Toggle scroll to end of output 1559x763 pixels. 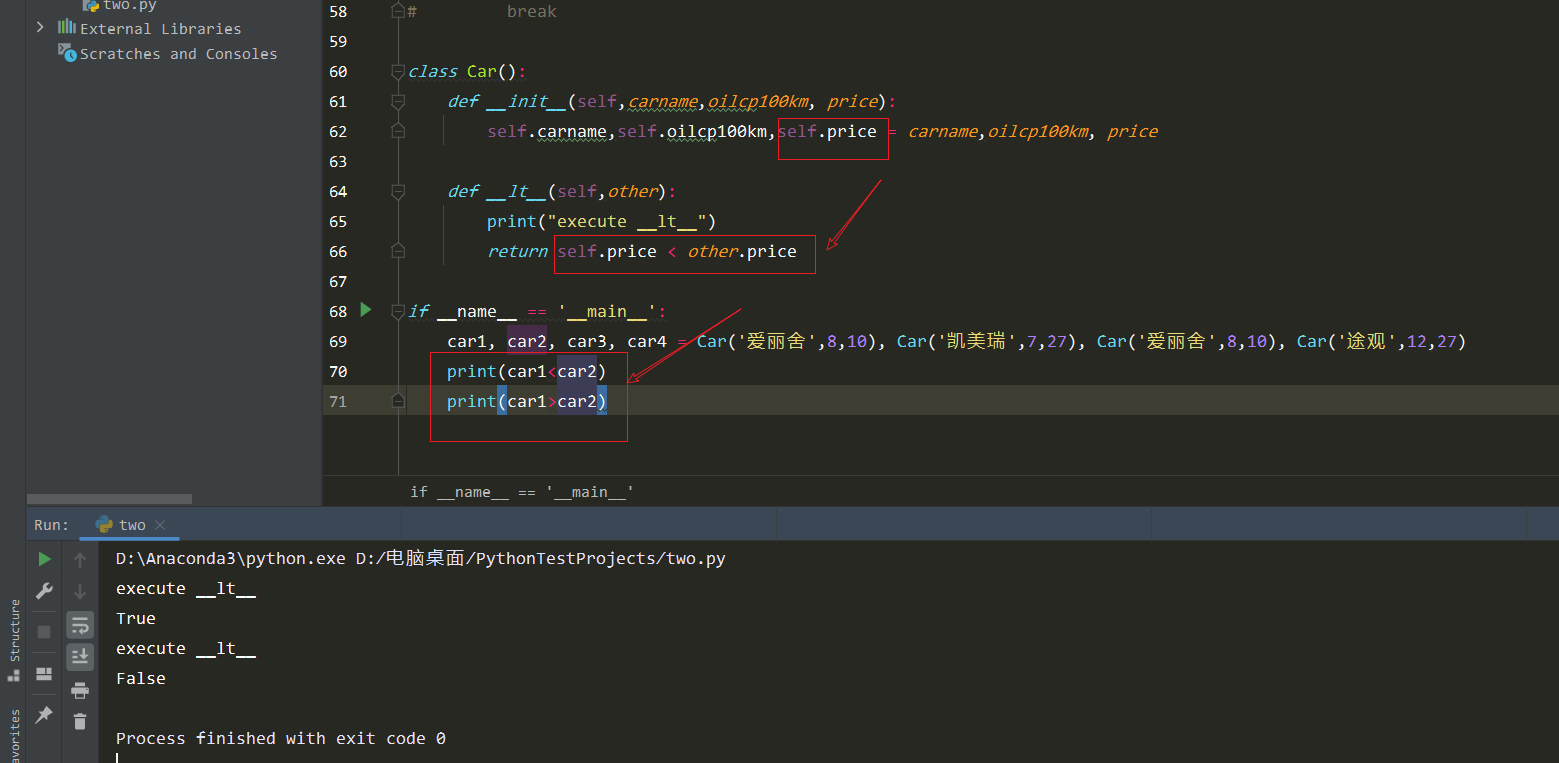click(80, 657)
